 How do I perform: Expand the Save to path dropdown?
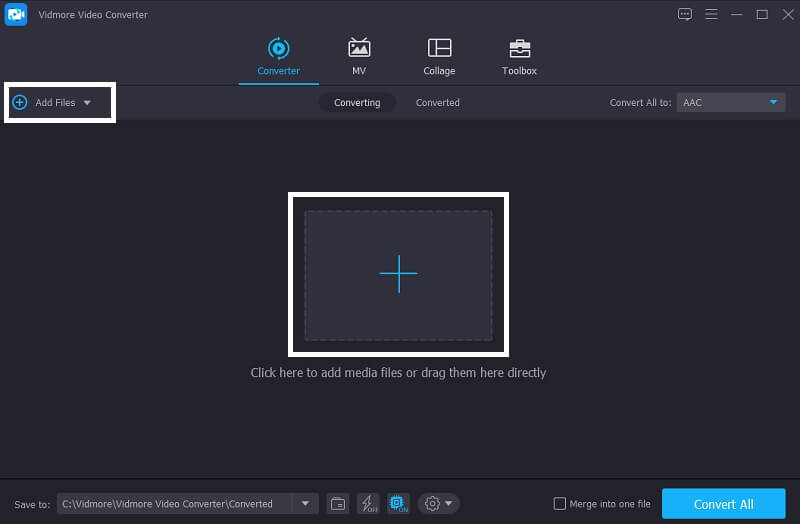point(305,504)
